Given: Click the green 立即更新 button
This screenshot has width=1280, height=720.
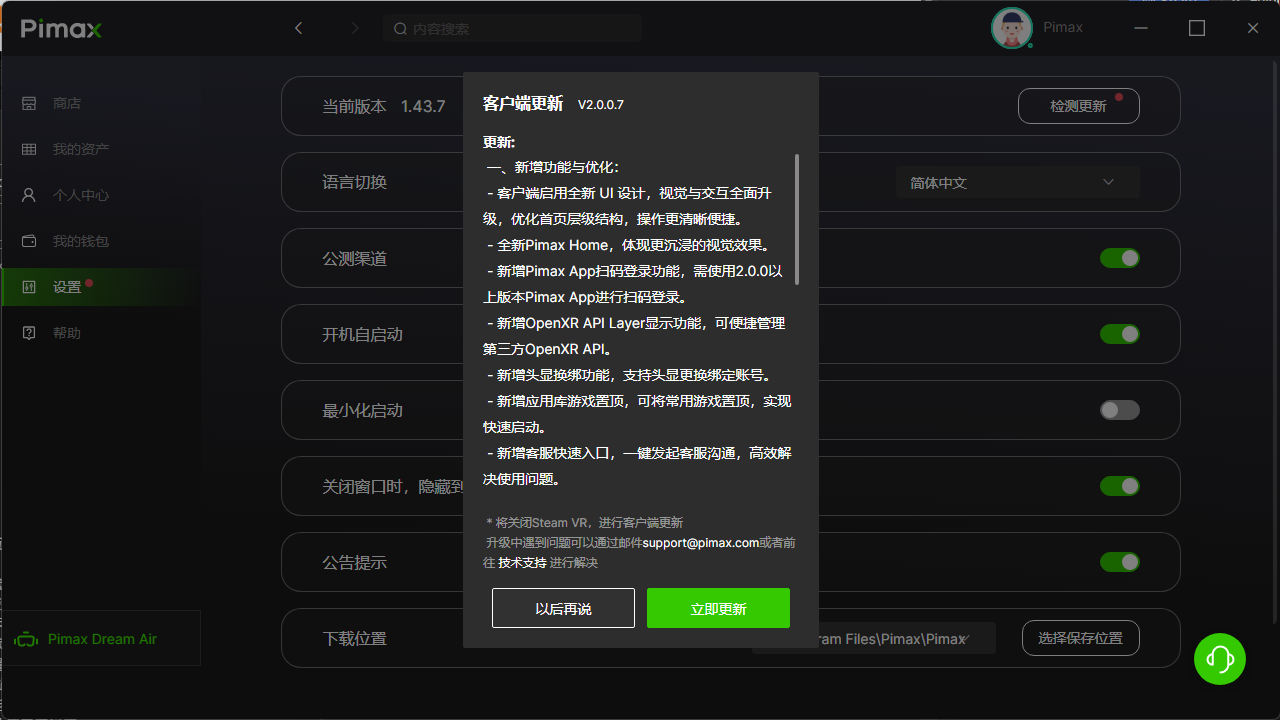Looking at the screenshot, I should pyautogui.click(x=718, y=608).
